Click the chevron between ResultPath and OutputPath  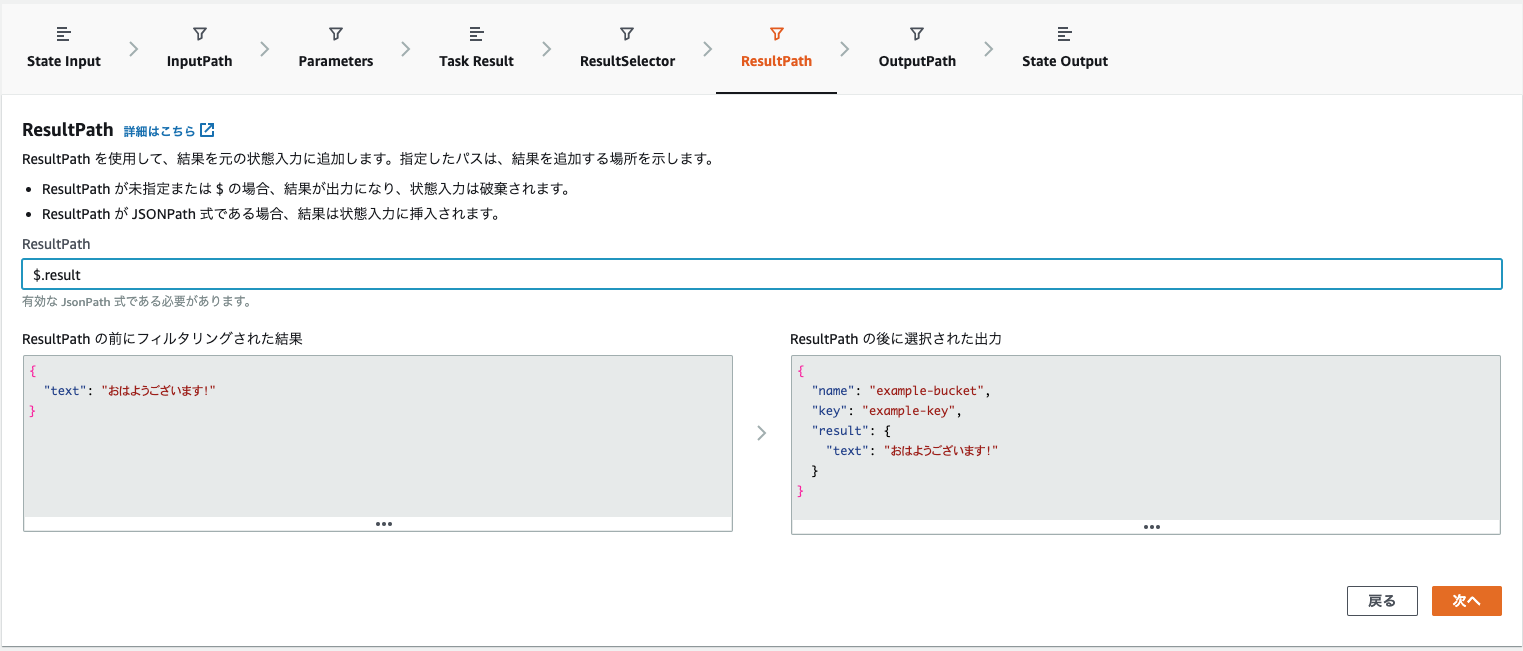(x=846, y=47)
